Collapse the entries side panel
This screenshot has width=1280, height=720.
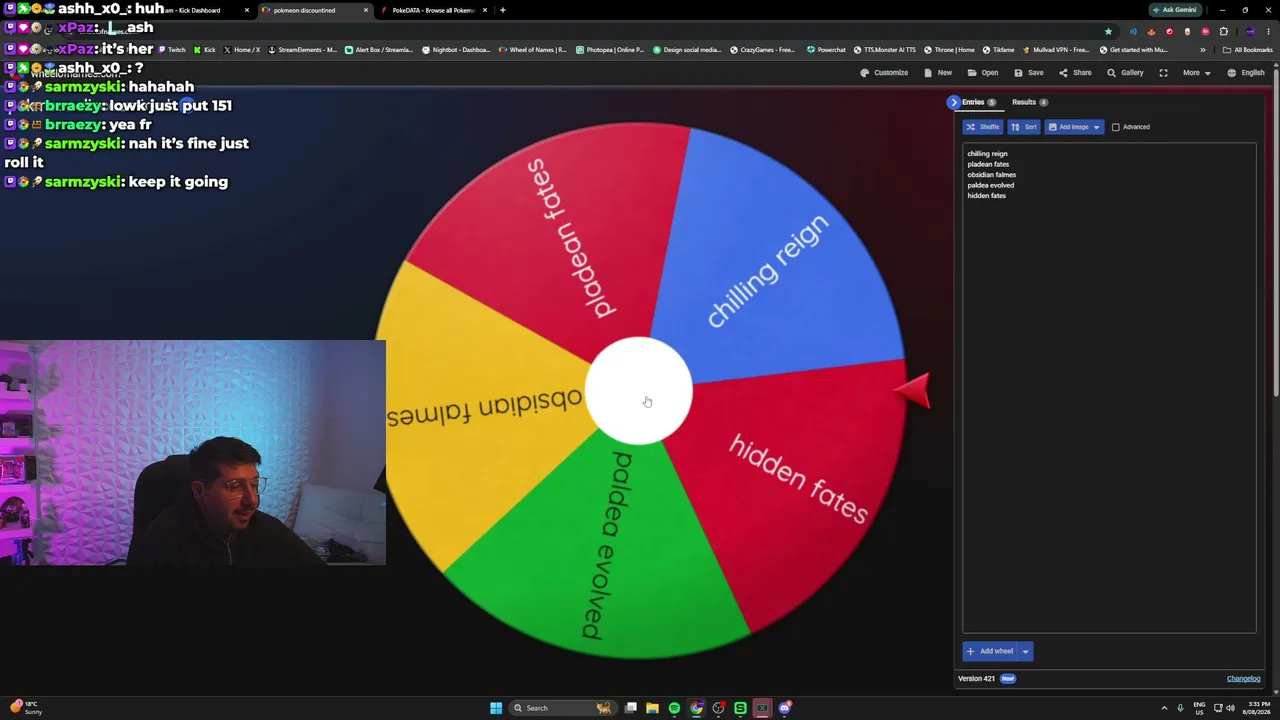[954, 102]
